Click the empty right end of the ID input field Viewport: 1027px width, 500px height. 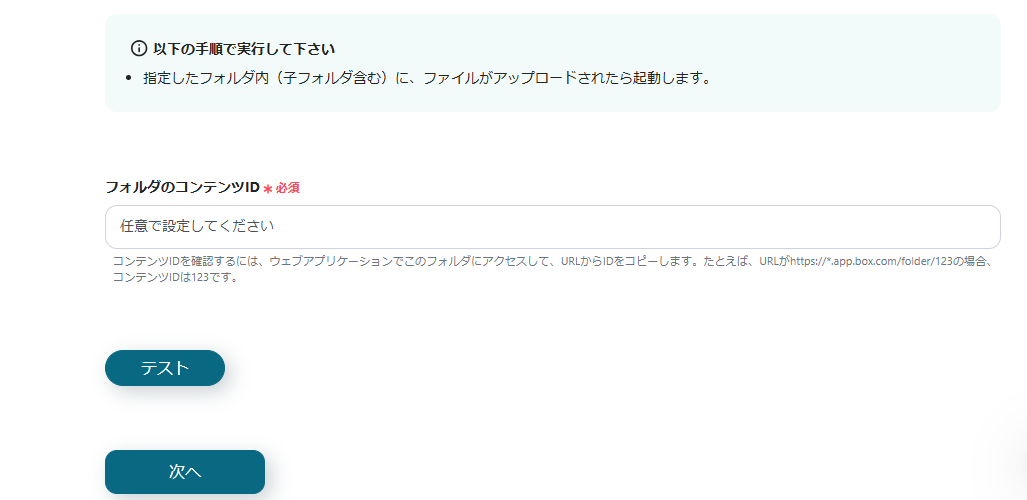click(917, 227)
